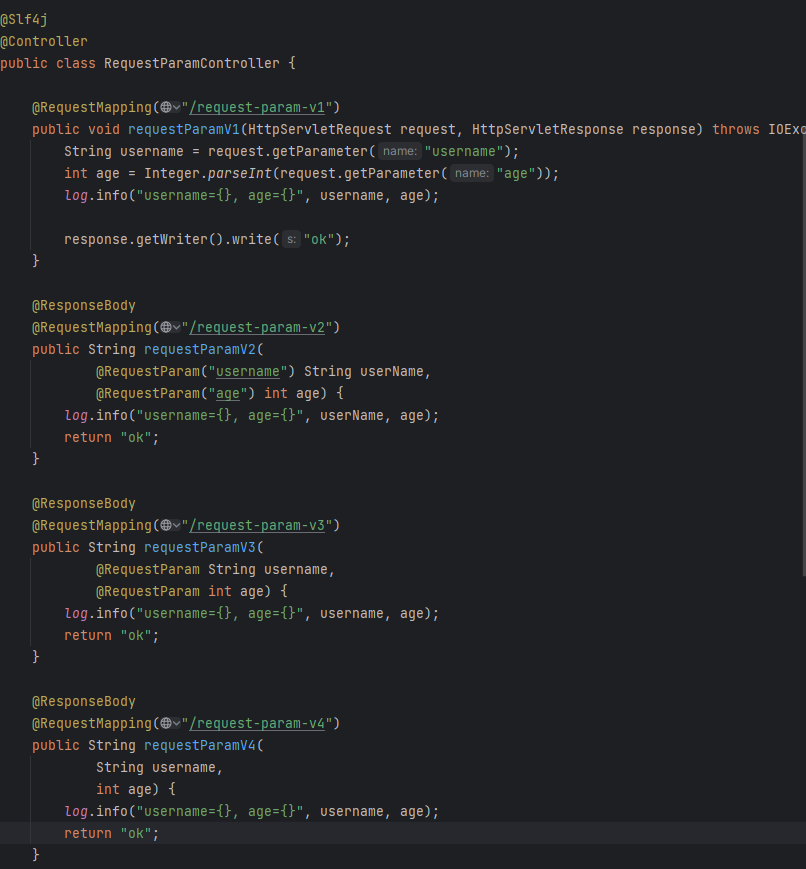Click log.info inside requestParamV3

(x=96, y=614)
